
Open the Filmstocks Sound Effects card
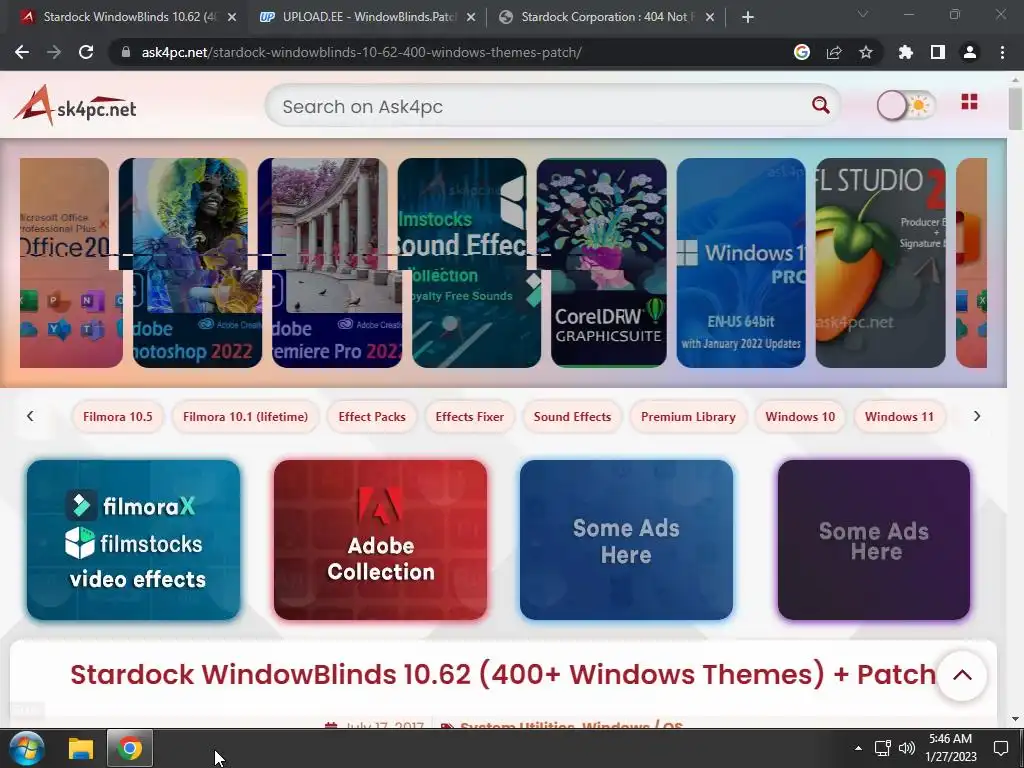[x=469, y=263]
